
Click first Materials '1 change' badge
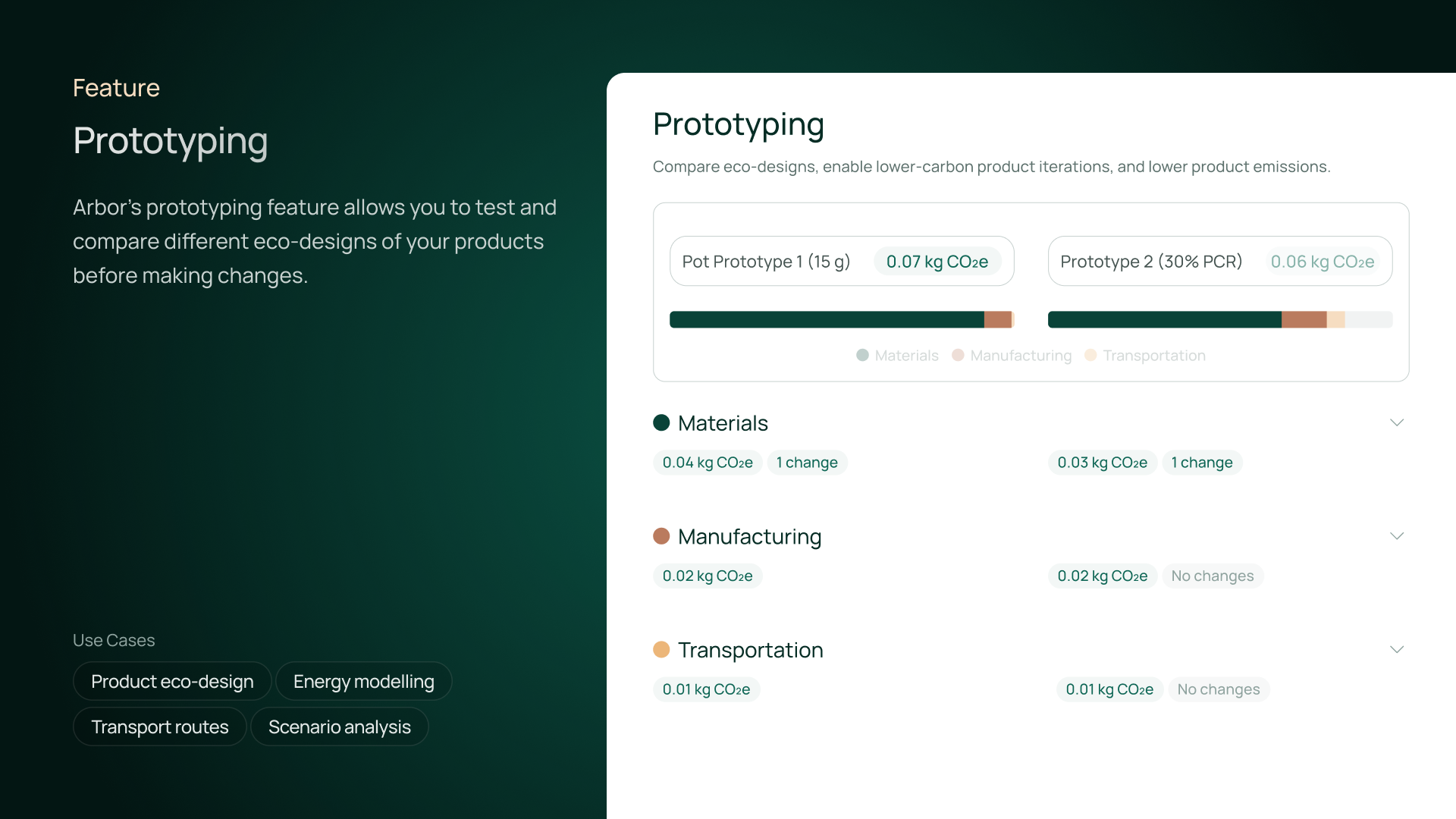pos(807,463)
